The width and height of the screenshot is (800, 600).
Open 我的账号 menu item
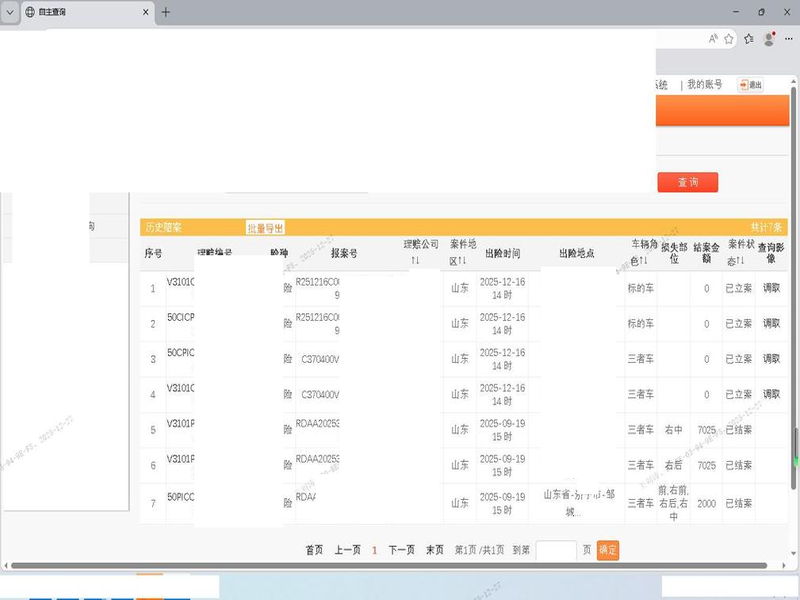pyautogui.click(x=704, y=85)
